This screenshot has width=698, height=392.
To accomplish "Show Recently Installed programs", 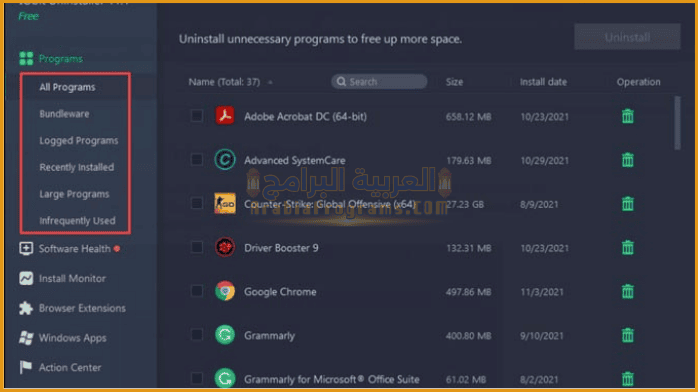I will coord(77,167).
